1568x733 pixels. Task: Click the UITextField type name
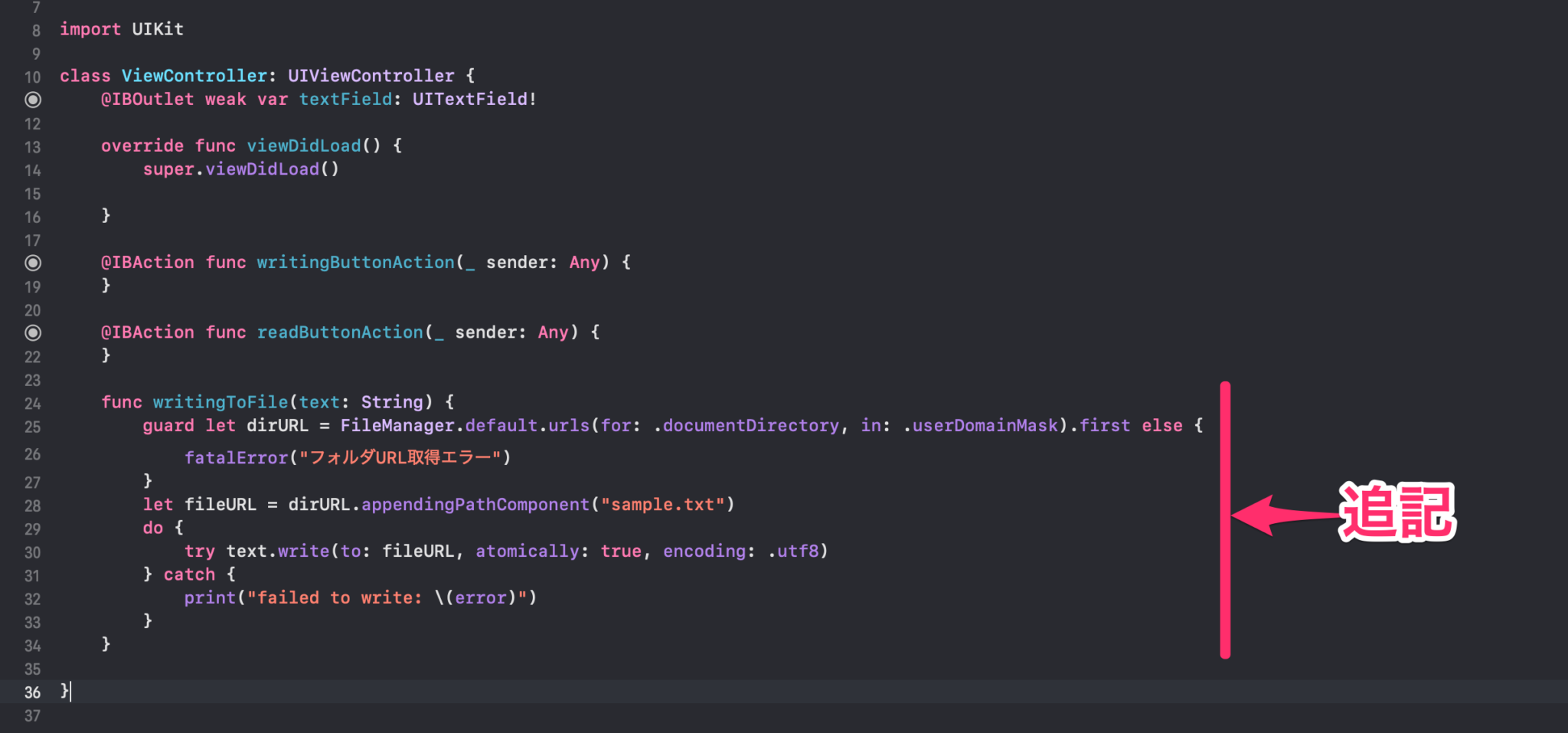click(x=469, y=100)
